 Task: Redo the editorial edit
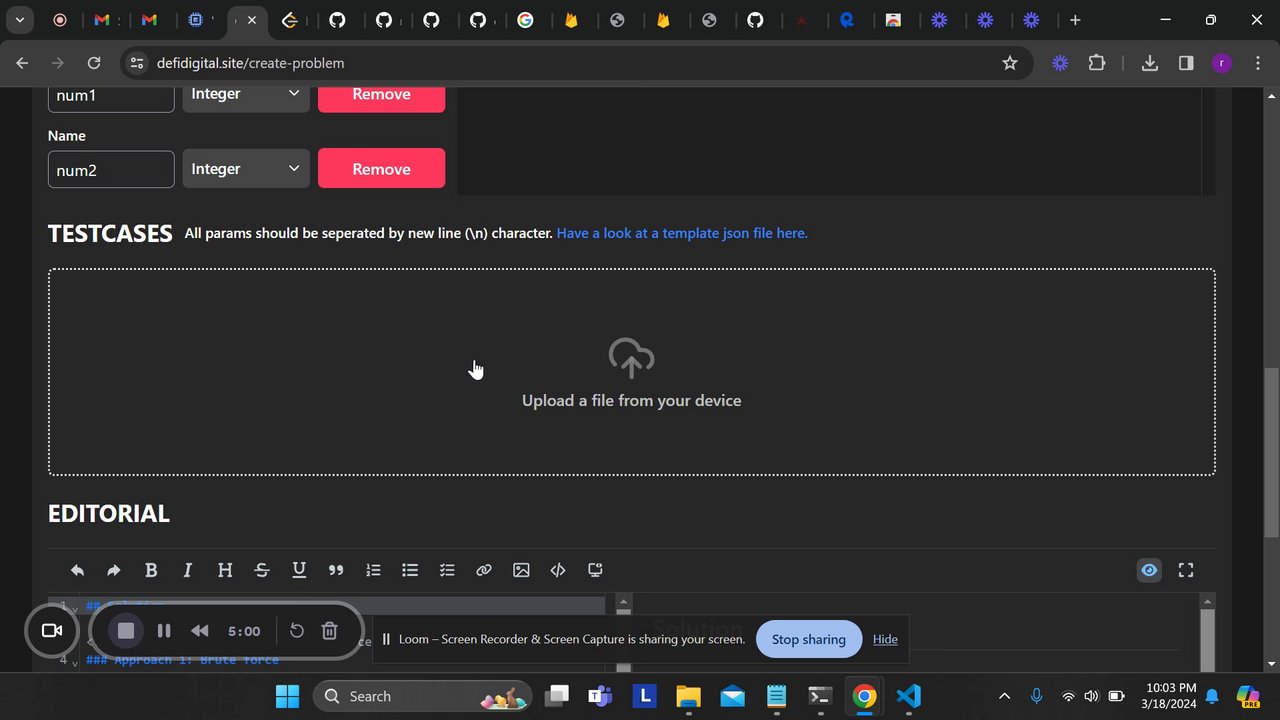114,570
